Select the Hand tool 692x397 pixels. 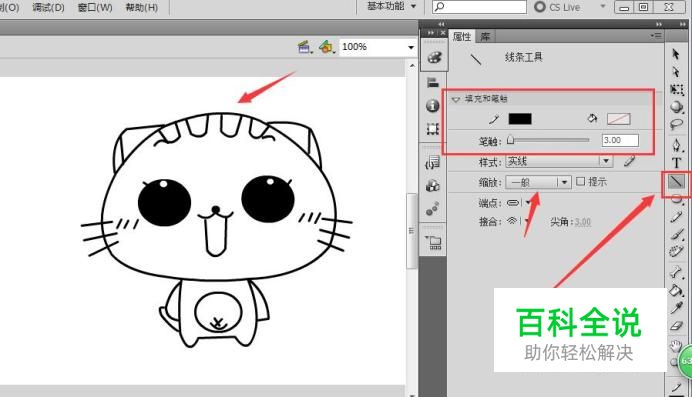point(676,346)
